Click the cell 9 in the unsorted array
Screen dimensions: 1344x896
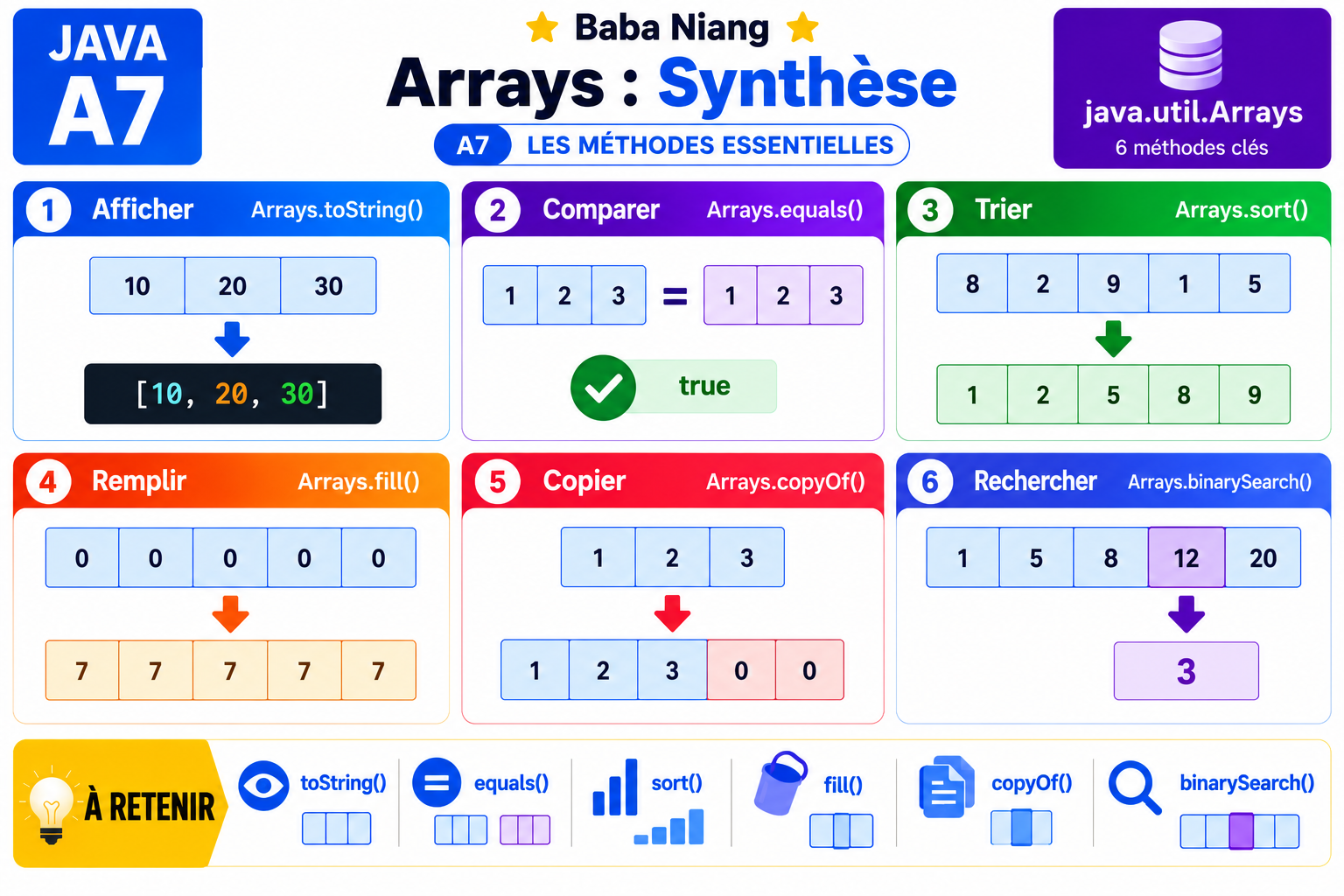point(1113,283)
